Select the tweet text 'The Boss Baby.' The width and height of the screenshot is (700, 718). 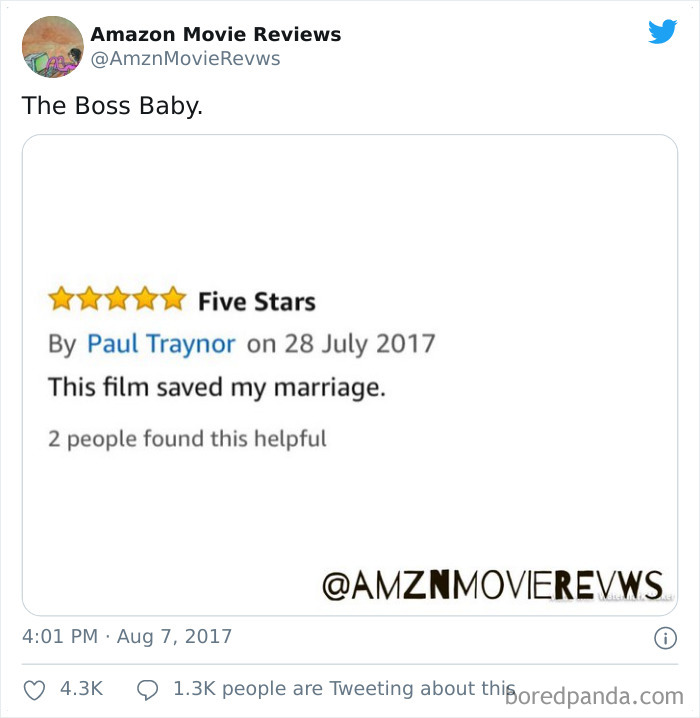112,106
